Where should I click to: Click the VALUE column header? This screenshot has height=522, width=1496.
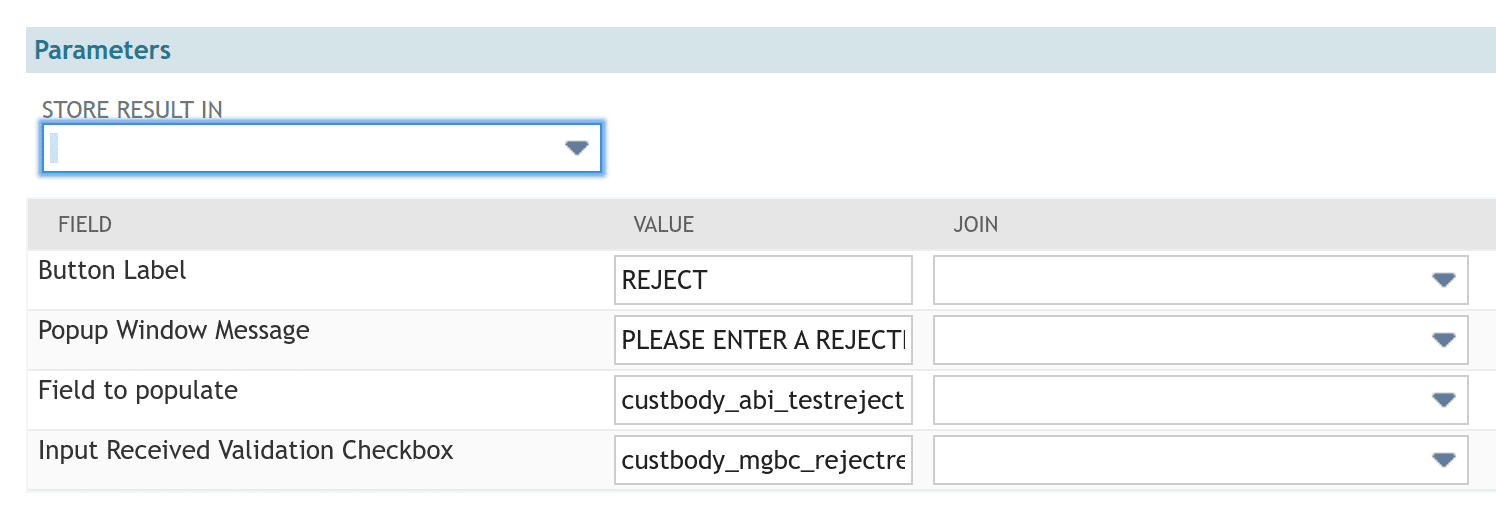tap(664, 224)
